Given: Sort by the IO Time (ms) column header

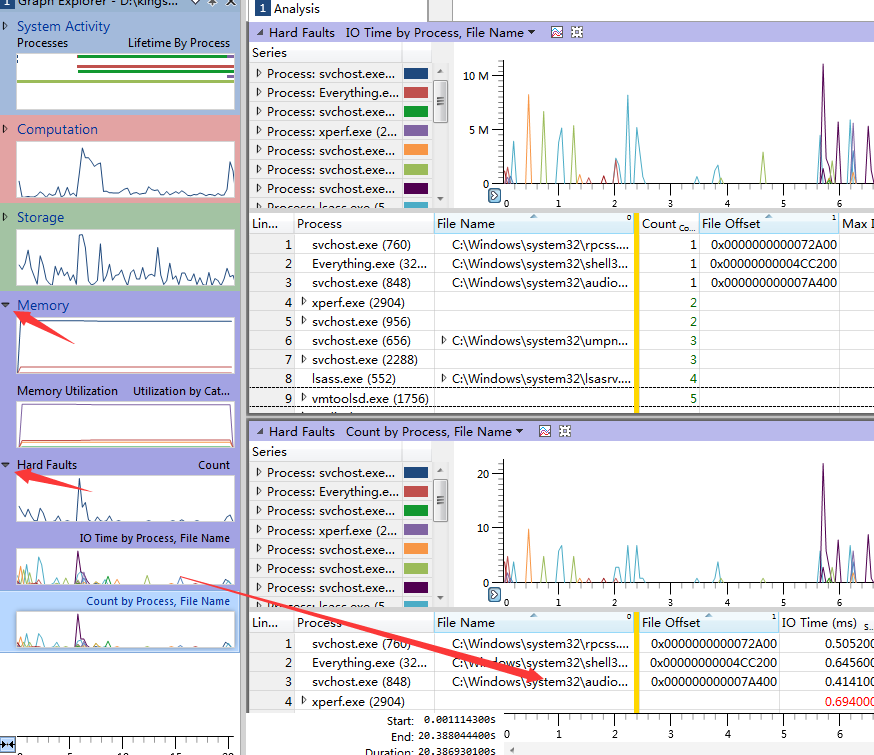Looking at the screenshot, I should click(827, 622).
